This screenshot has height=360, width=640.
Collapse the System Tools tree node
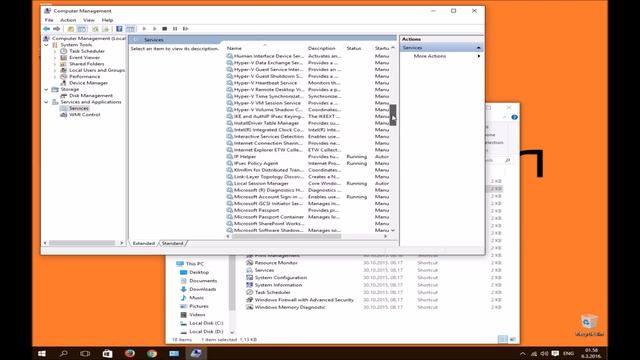(x=47, y=45)
